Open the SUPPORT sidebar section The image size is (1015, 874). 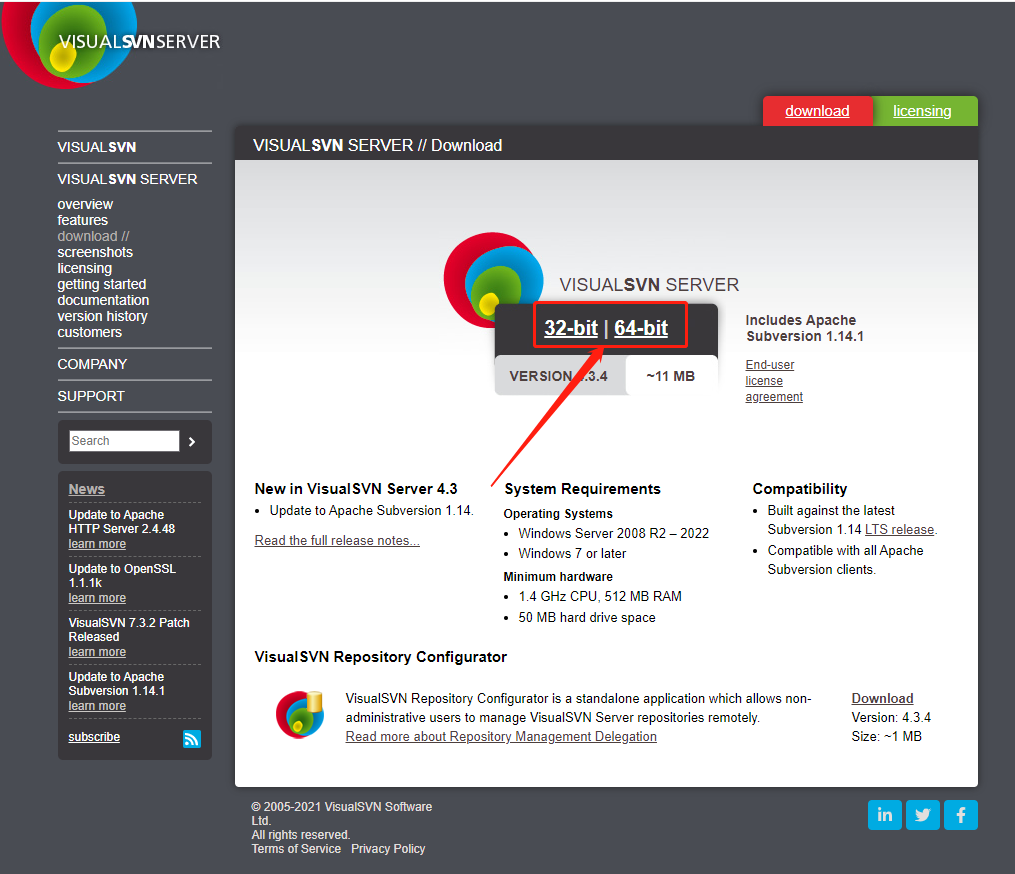click(91, 396)
